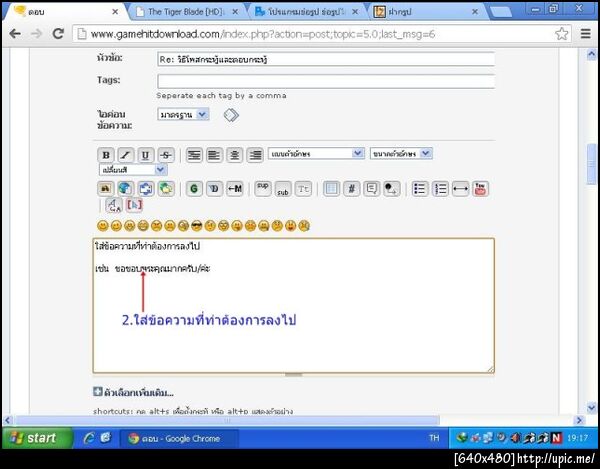The height and width of the screenshot is (469, 600).
Task: Insert marquee with the ←M button
Action: pyautogui.click(x=235, y=189)
